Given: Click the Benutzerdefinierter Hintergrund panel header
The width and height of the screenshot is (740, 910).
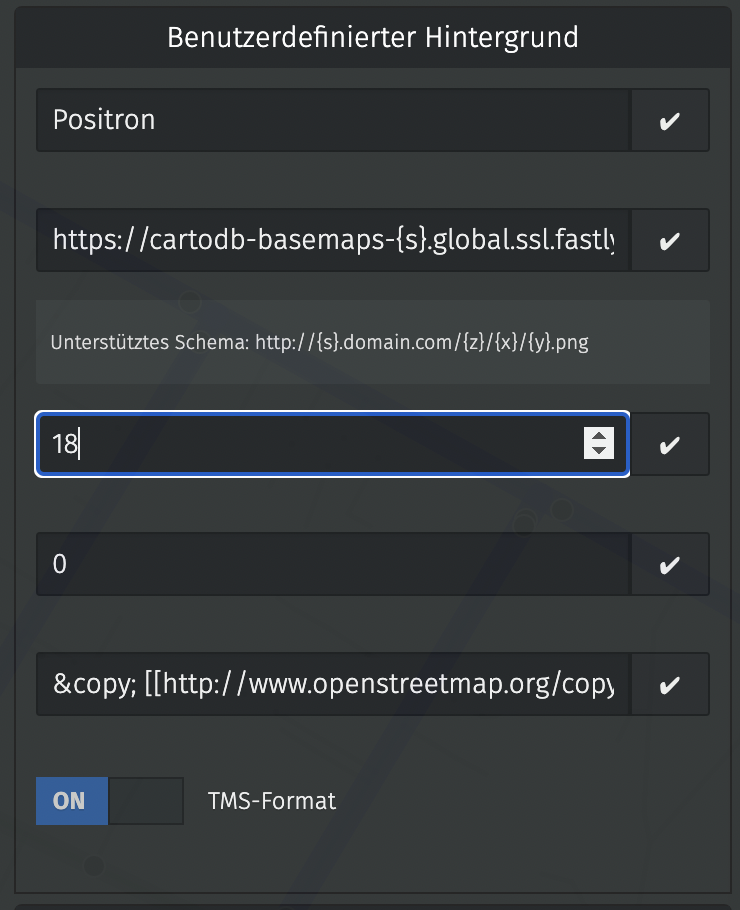Looking at the screenshot, I should click(373, 38).
